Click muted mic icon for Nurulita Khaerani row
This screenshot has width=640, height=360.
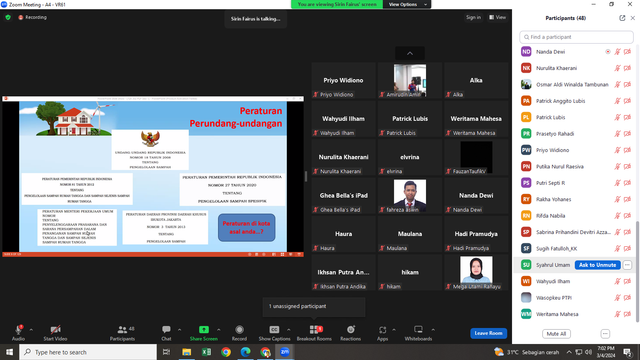pyautogui.click(x=618, y=68)
